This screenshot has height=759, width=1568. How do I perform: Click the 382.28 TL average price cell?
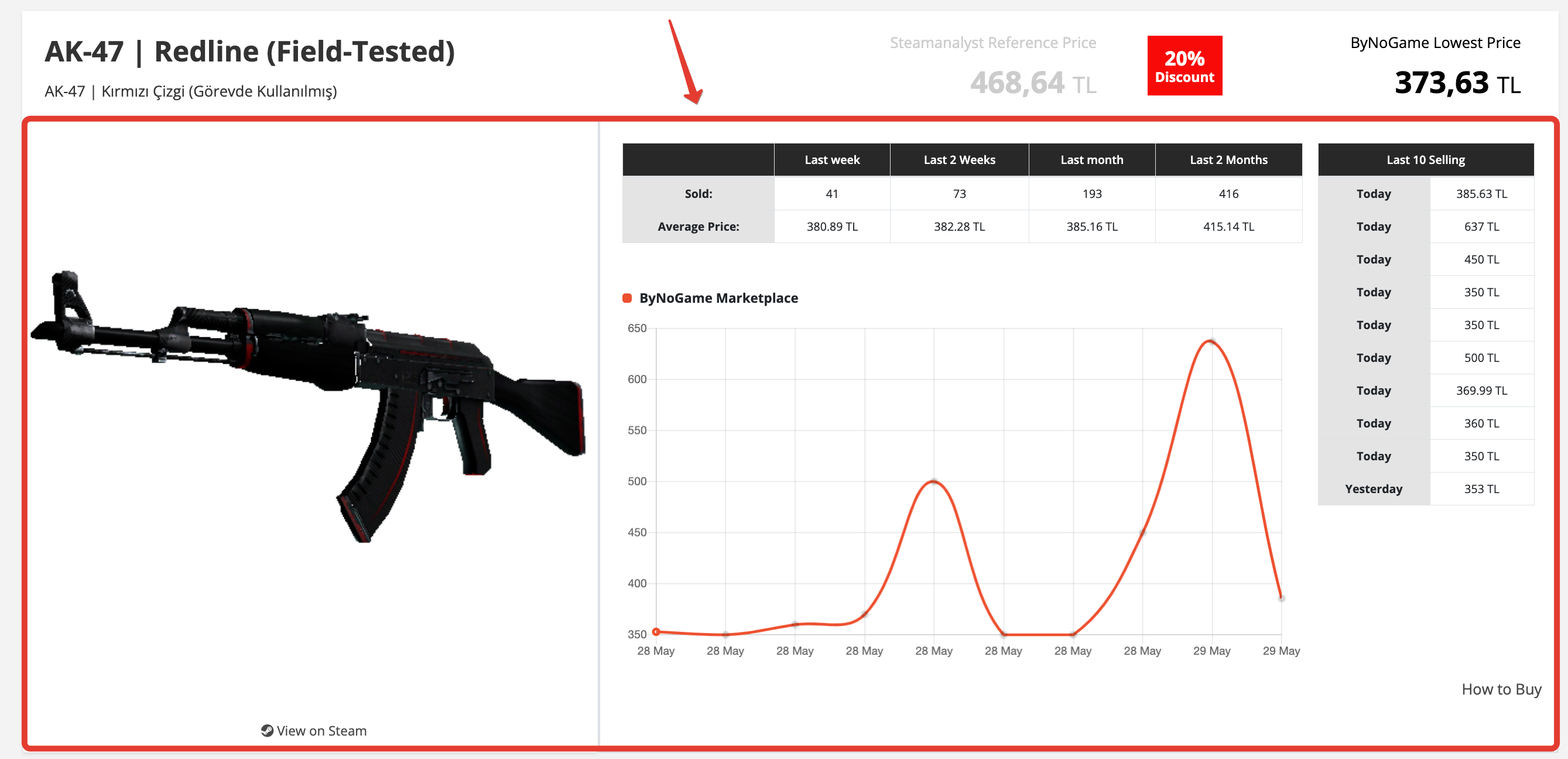coord(959,227)
